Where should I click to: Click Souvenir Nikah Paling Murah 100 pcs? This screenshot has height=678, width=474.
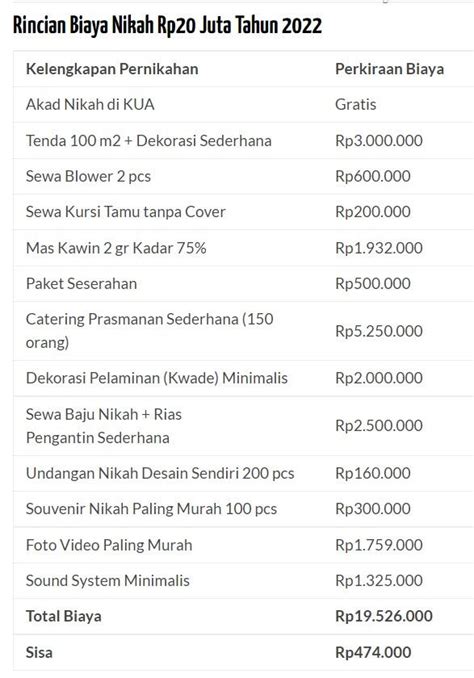coord(151,509)
